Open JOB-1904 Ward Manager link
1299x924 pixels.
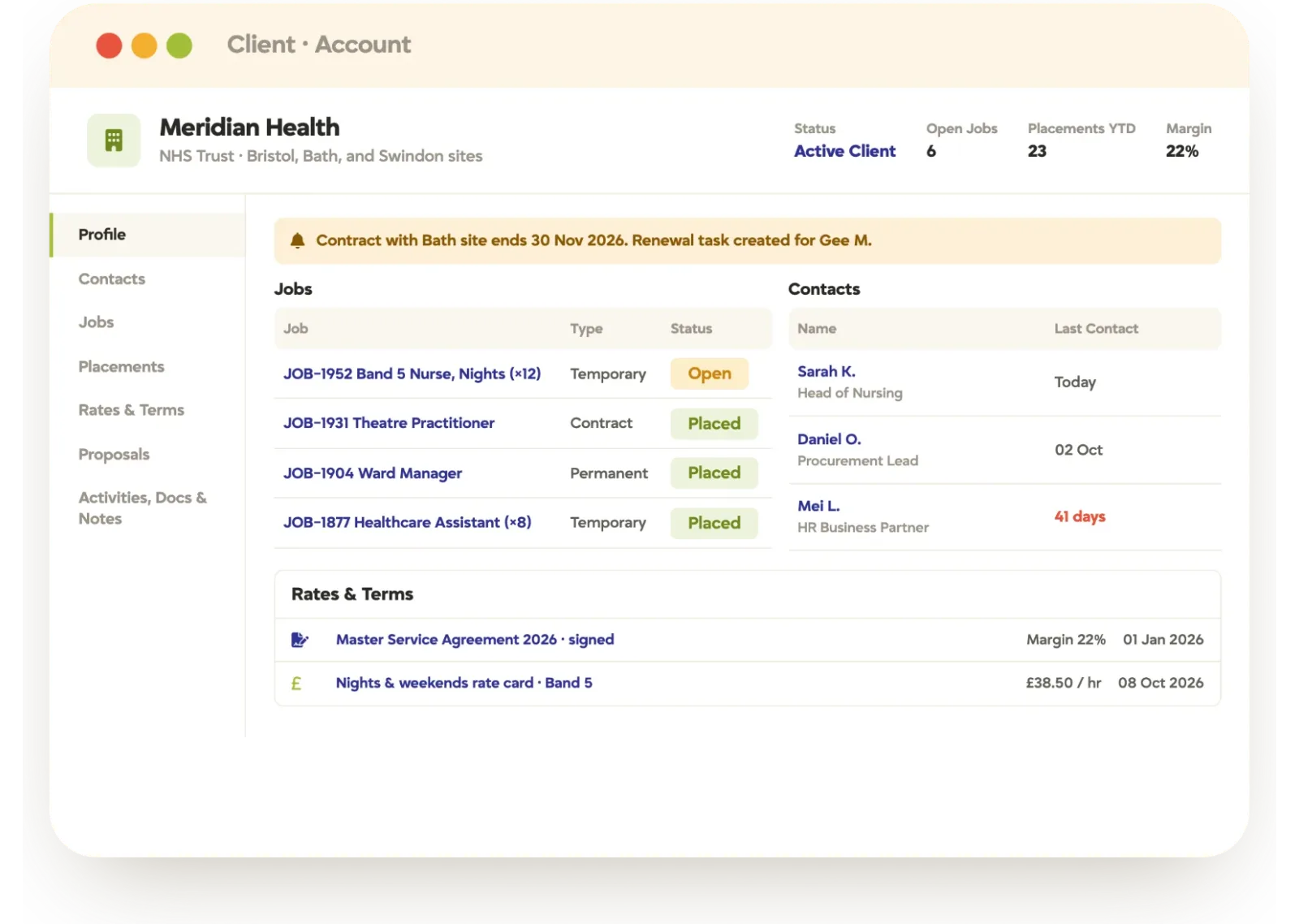click(x=373, y=473)
